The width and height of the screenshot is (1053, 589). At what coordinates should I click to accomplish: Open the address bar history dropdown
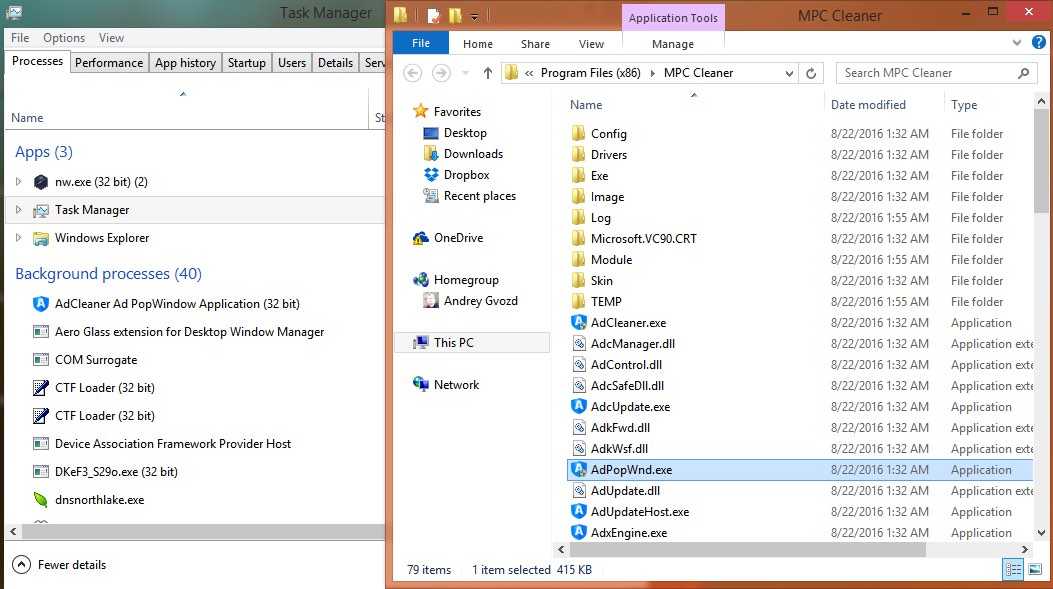pyautogui.click(x=788, y=73)
